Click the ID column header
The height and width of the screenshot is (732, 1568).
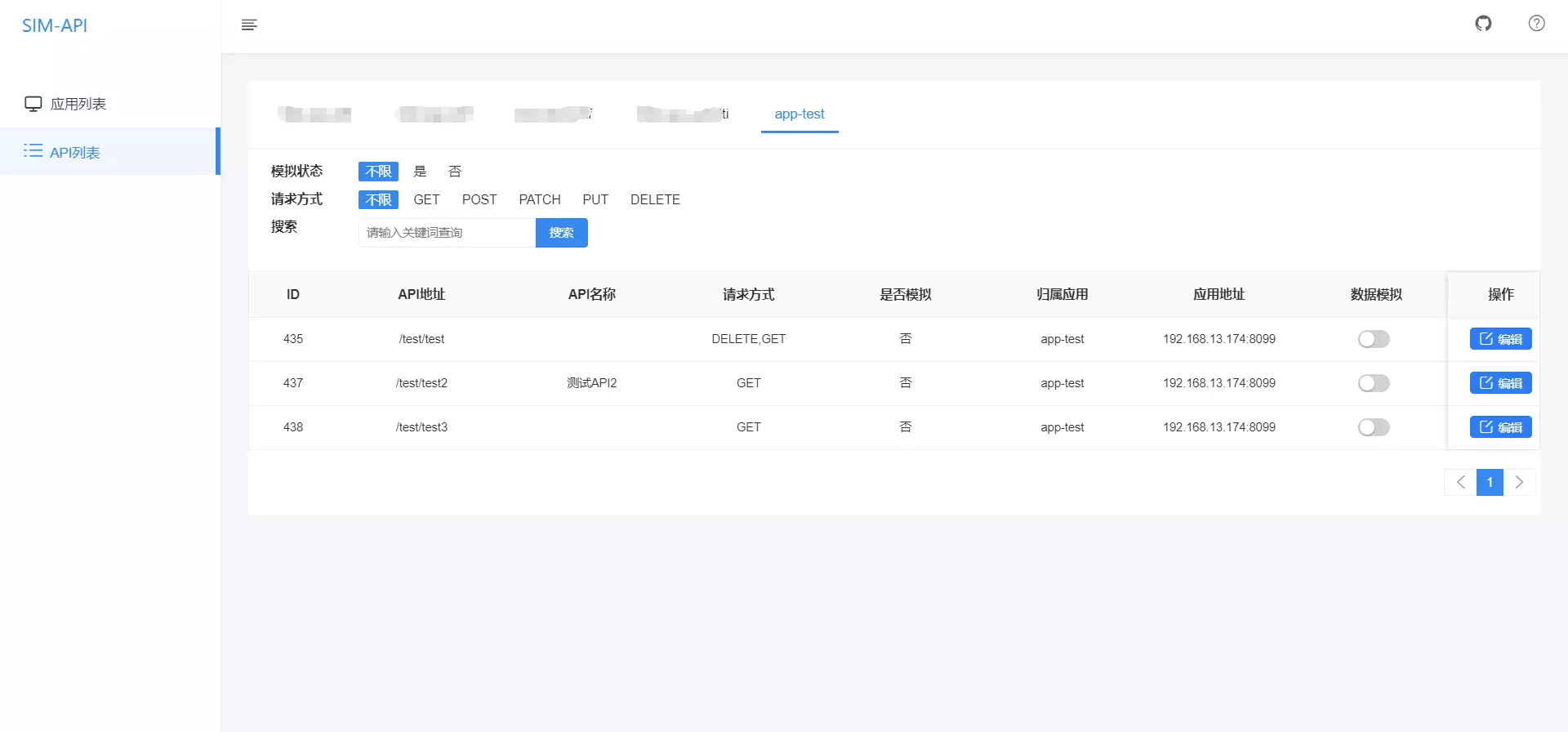(x=293, y=294)
